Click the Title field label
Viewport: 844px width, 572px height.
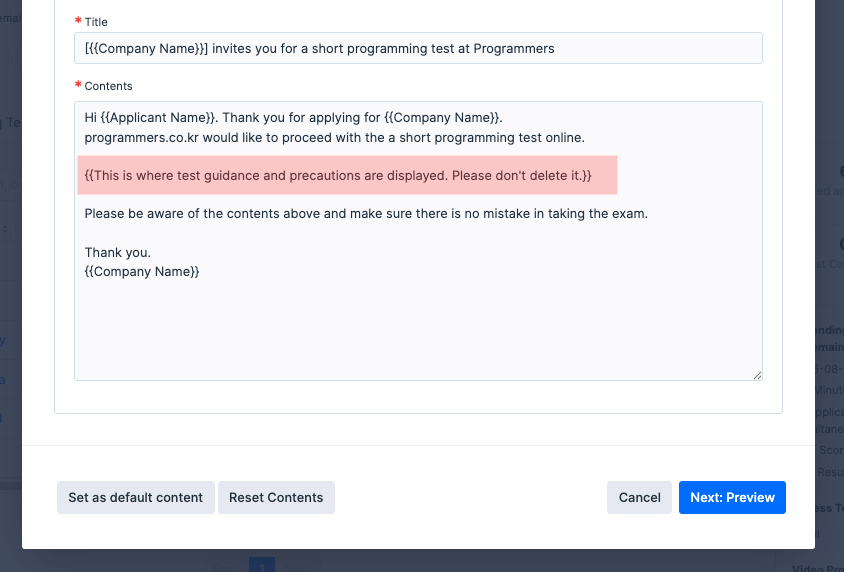pos(96,22)
